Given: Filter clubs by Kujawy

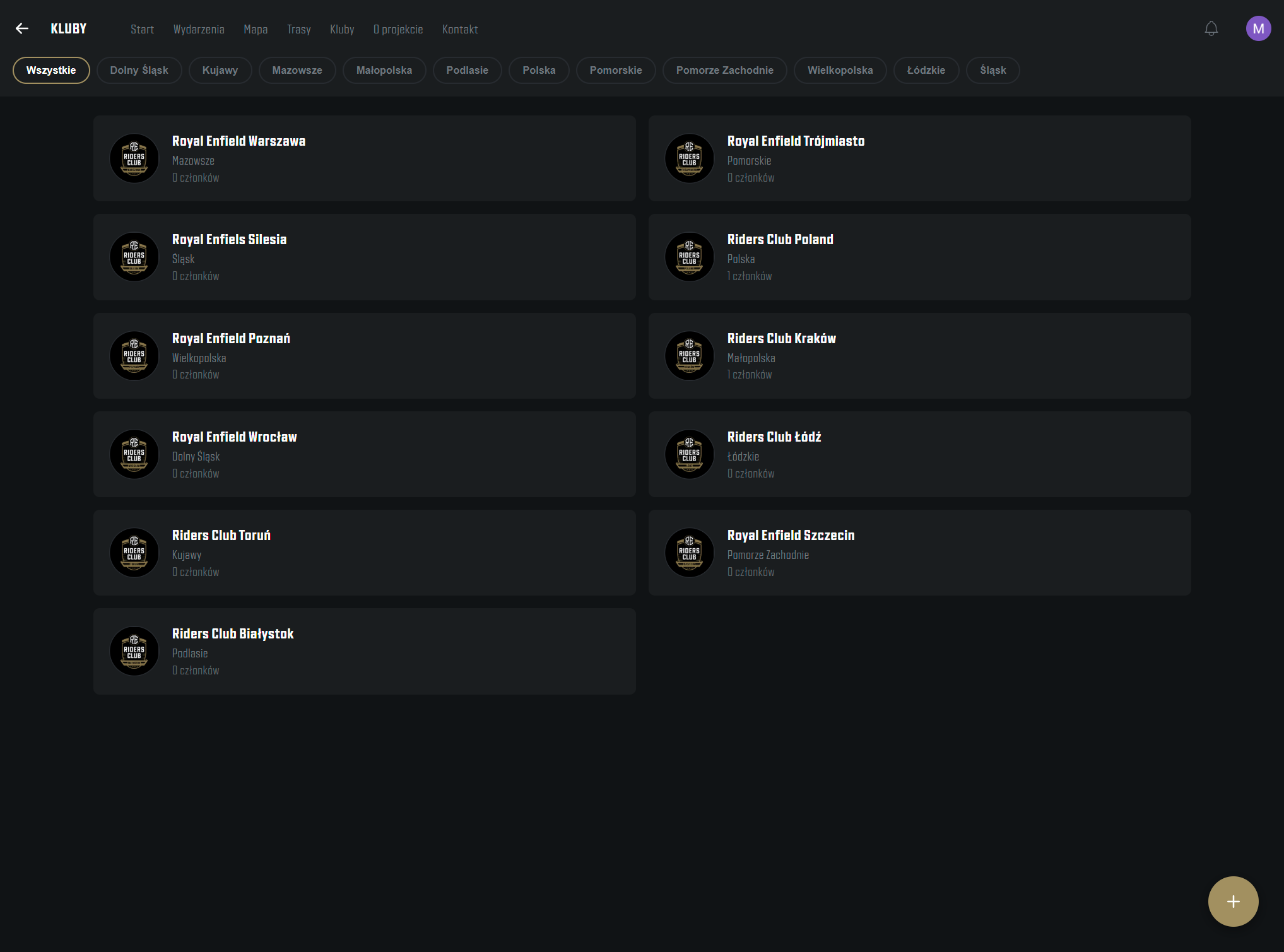Looking at the screenshot, I should [x=220, y=70].
